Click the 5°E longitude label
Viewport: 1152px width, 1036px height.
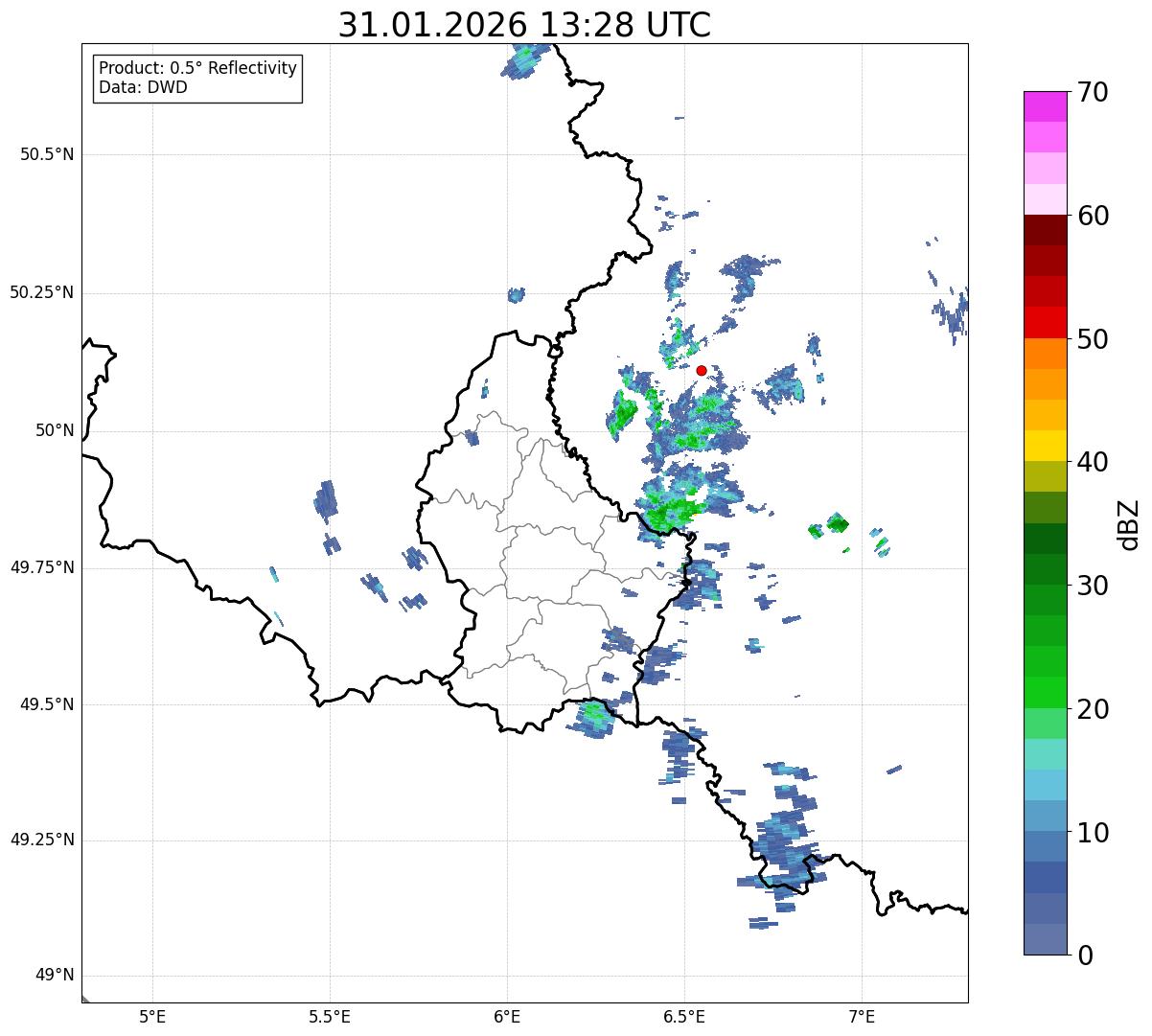(152, 1016)
